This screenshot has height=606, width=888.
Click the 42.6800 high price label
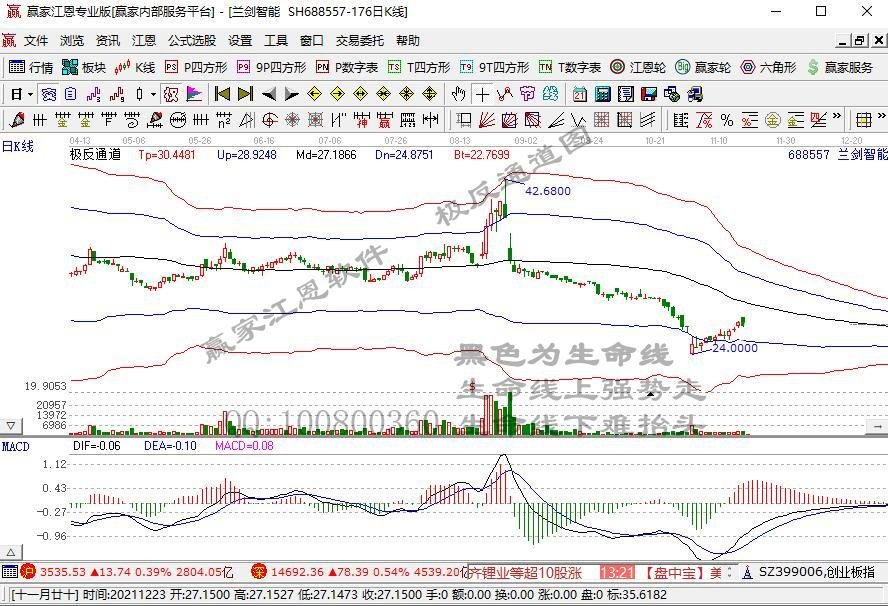548,191
